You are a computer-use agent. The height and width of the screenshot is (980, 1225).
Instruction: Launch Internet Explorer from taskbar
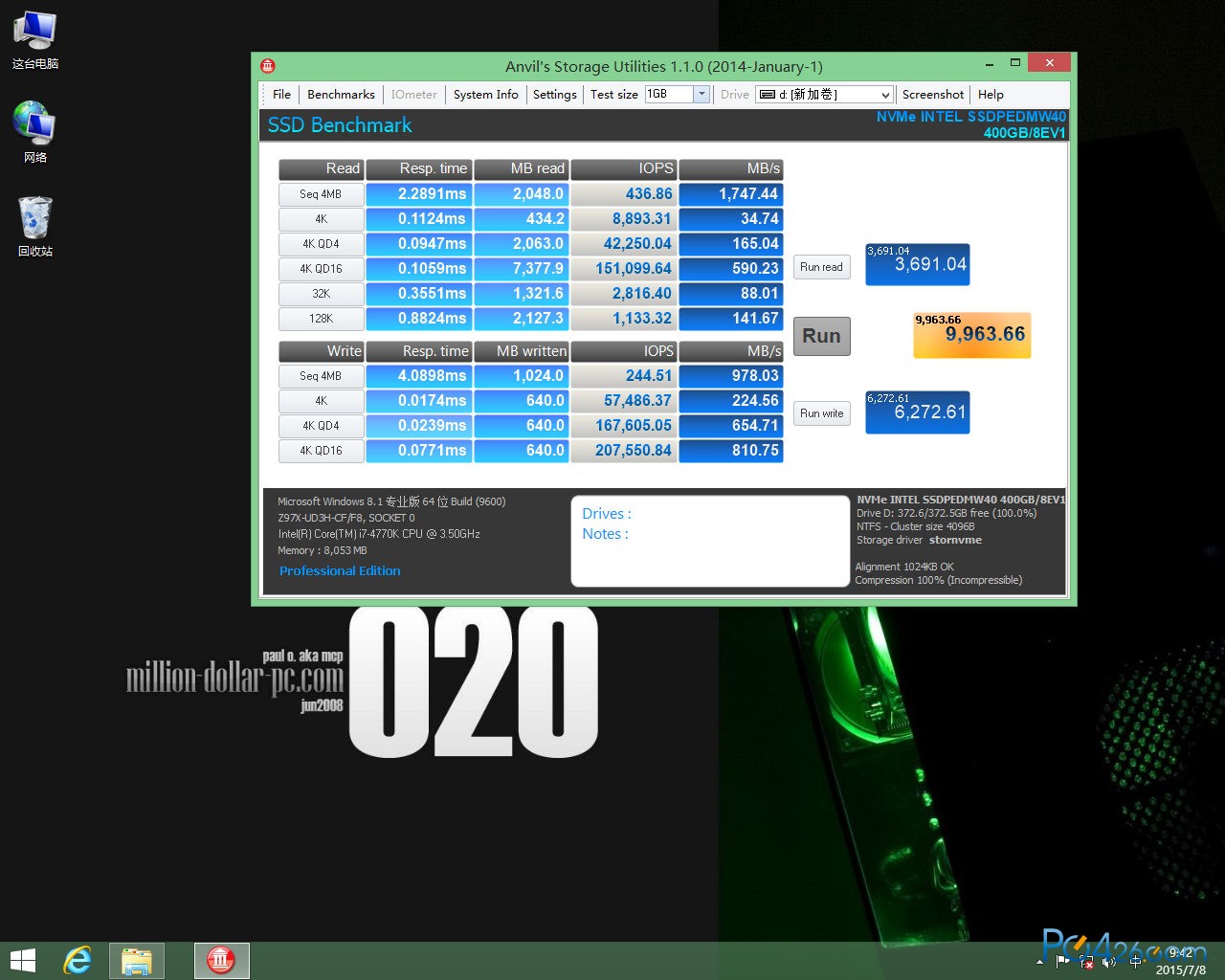point(77,961)
